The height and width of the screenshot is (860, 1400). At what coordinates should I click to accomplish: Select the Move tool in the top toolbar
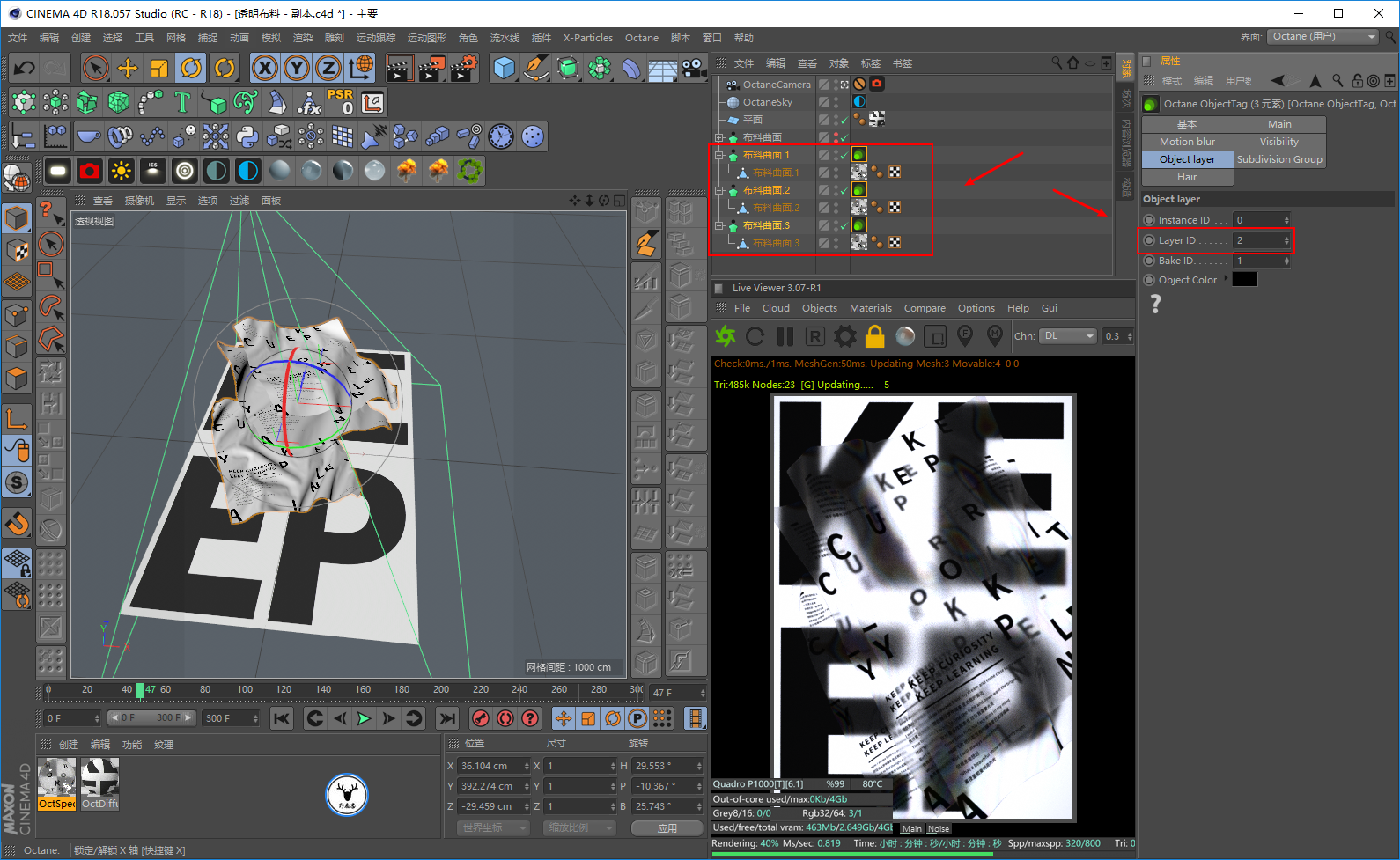click(128, 68)
